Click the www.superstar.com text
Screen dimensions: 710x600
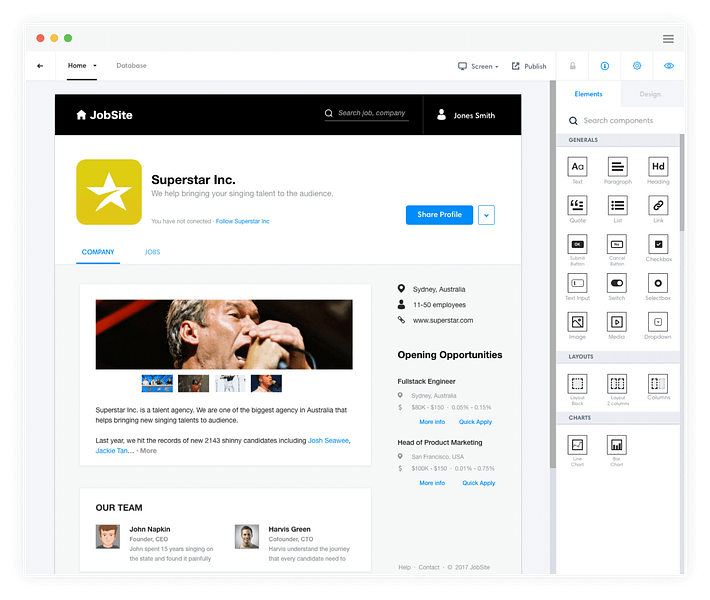(443, 321)
